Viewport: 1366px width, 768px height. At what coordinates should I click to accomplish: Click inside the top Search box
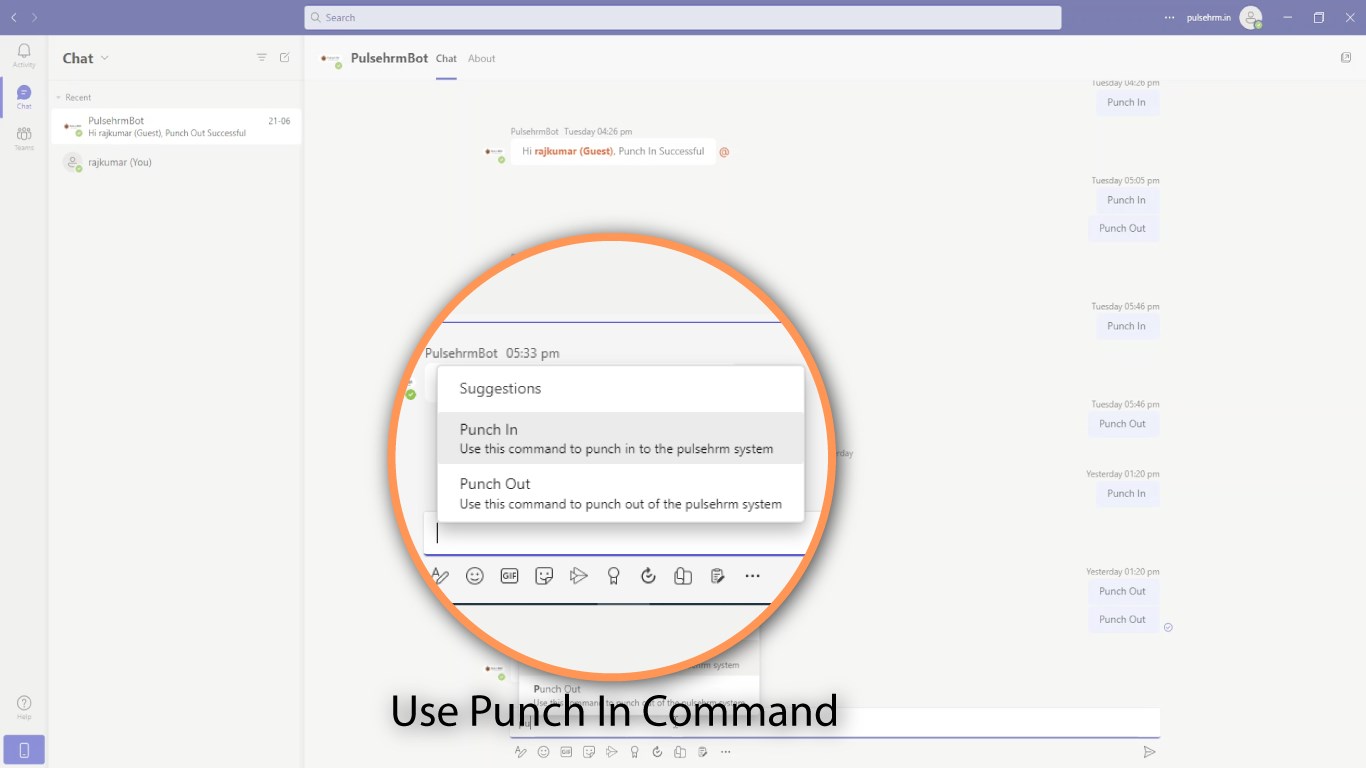[683, 17]
